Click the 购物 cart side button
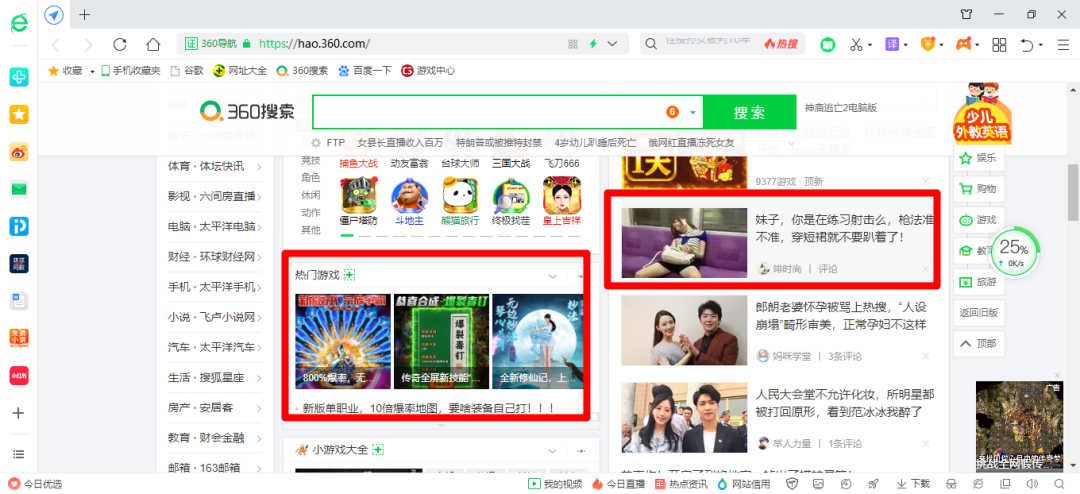Viewport: 1080px width, 494px height. tap(978, 189)
